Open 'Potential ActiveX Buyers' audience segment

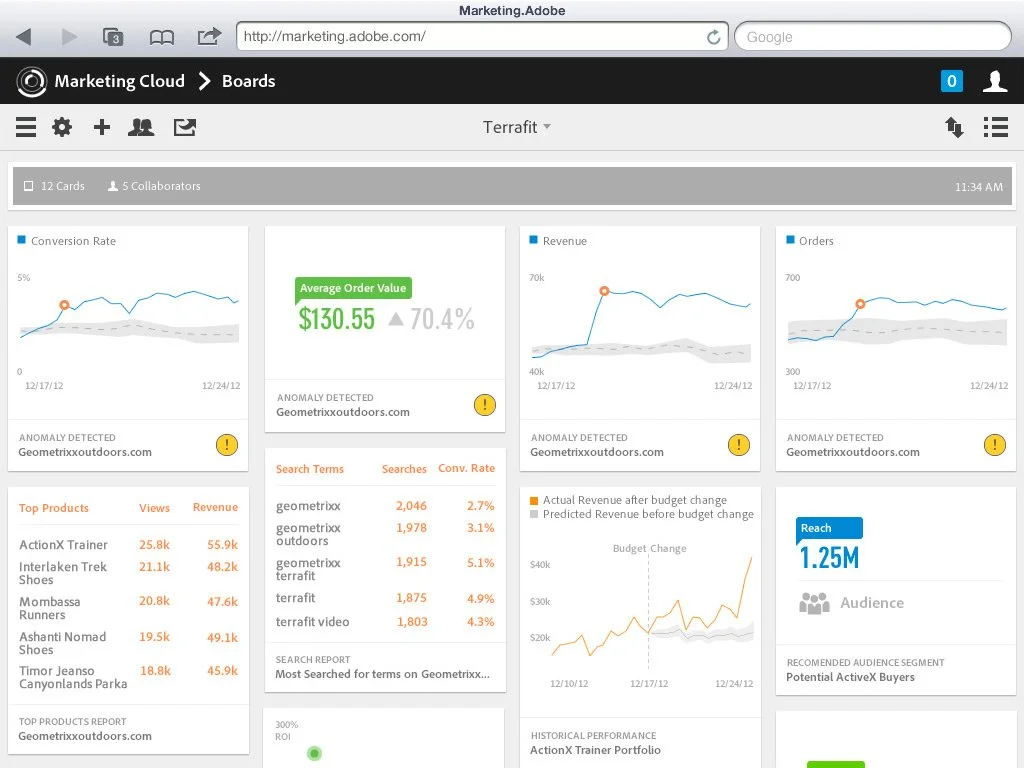click(850, 677)
